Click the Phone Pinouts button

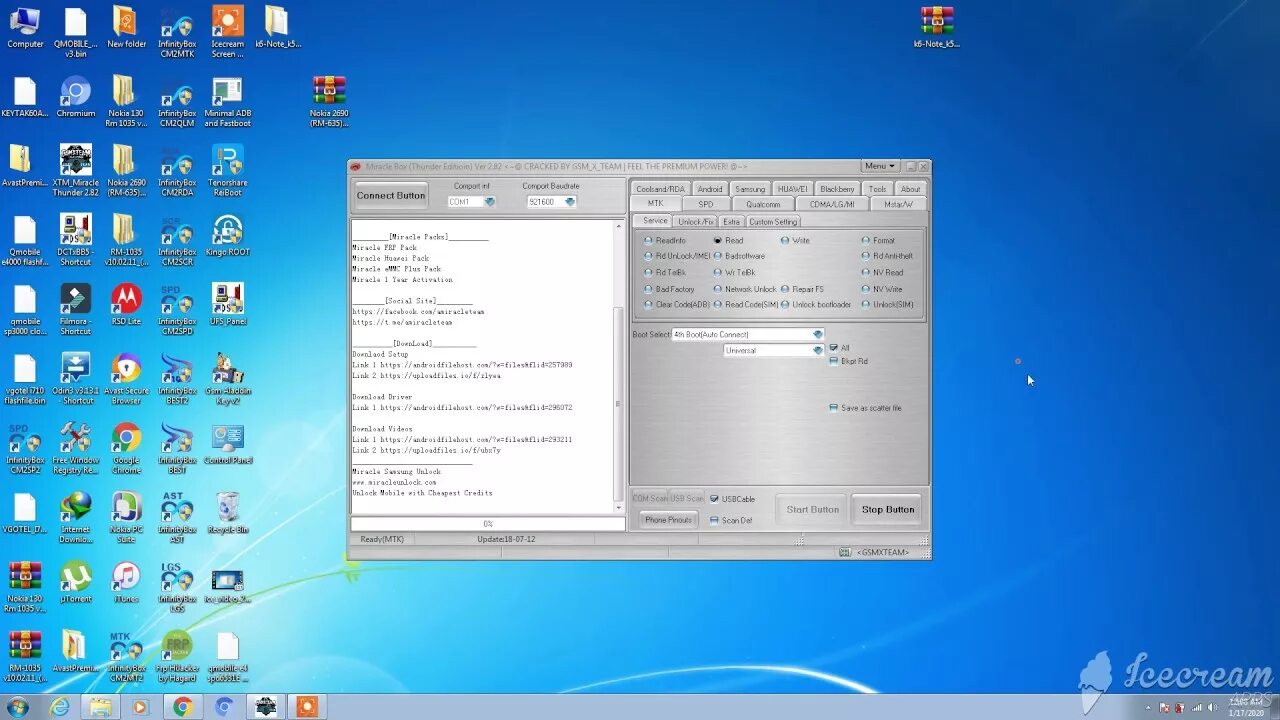[668, 520]
